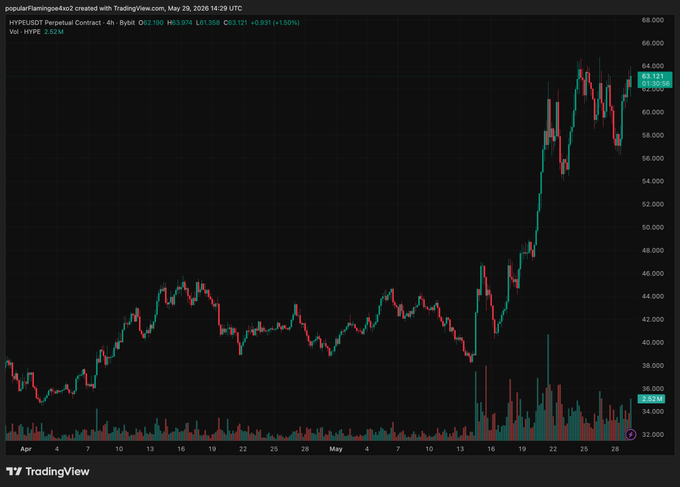Screen dimensions: 680x487
Task: Click the 44.000 price axis label
Action: (x=652, y=296)
